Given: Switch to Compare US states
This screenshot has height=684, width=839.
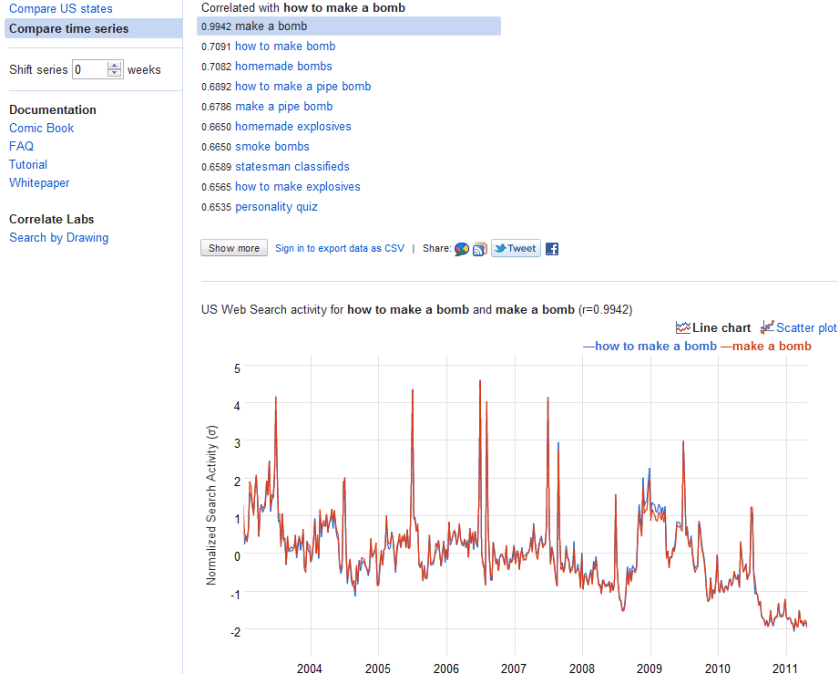Looking at the screenshot, I should click(60, 9).
